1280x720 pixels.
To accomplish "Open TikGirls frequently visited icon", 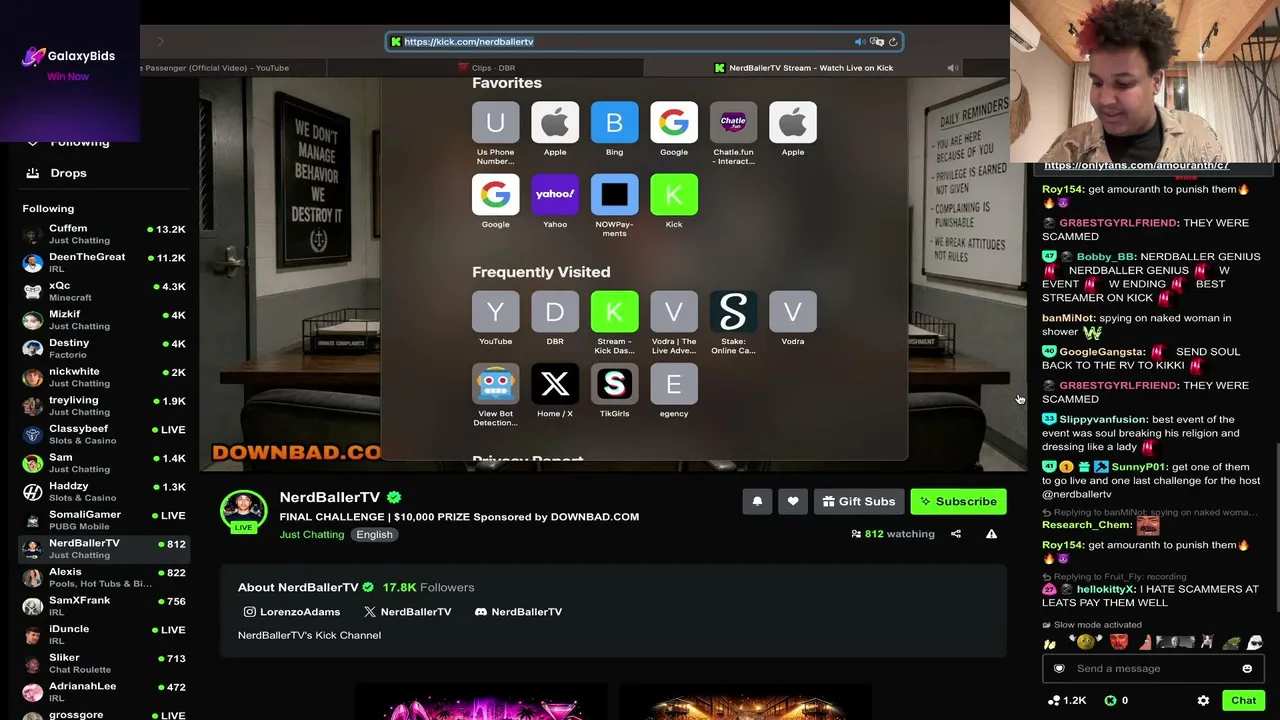I will tap(614, 384).
